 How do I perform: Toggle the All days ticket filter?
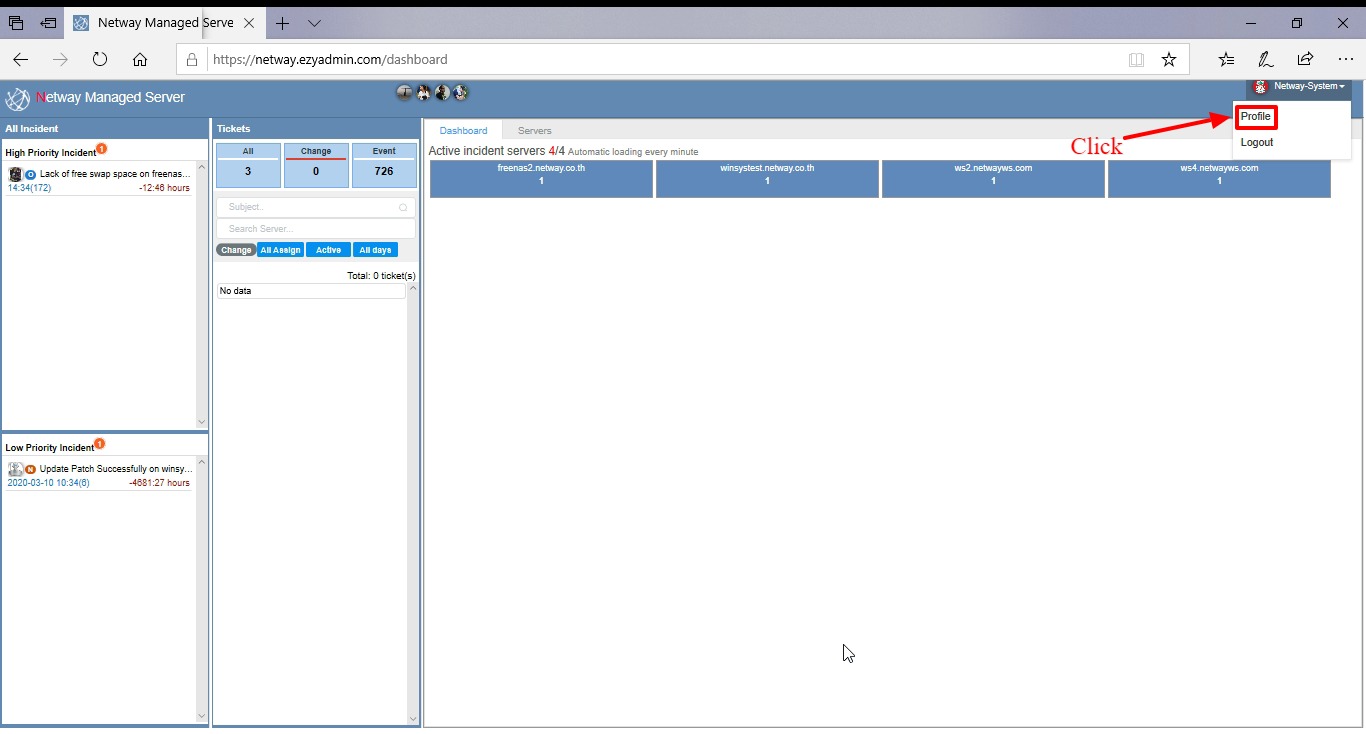tap(375, 250)
